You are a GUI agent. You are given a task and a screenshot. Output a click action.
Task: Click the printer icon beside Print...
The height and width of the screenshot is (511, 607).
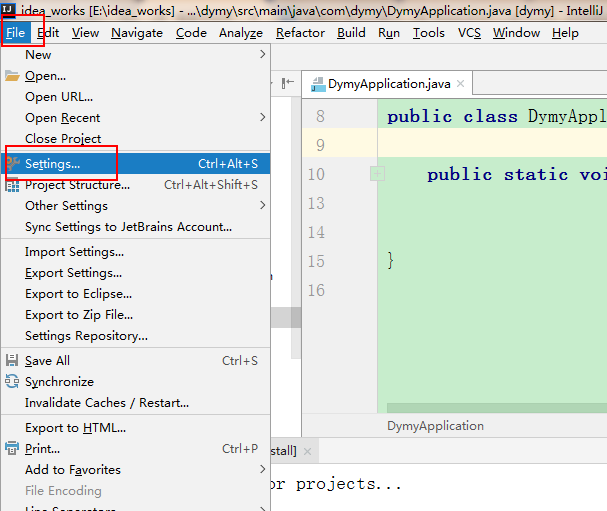point(12,448)
